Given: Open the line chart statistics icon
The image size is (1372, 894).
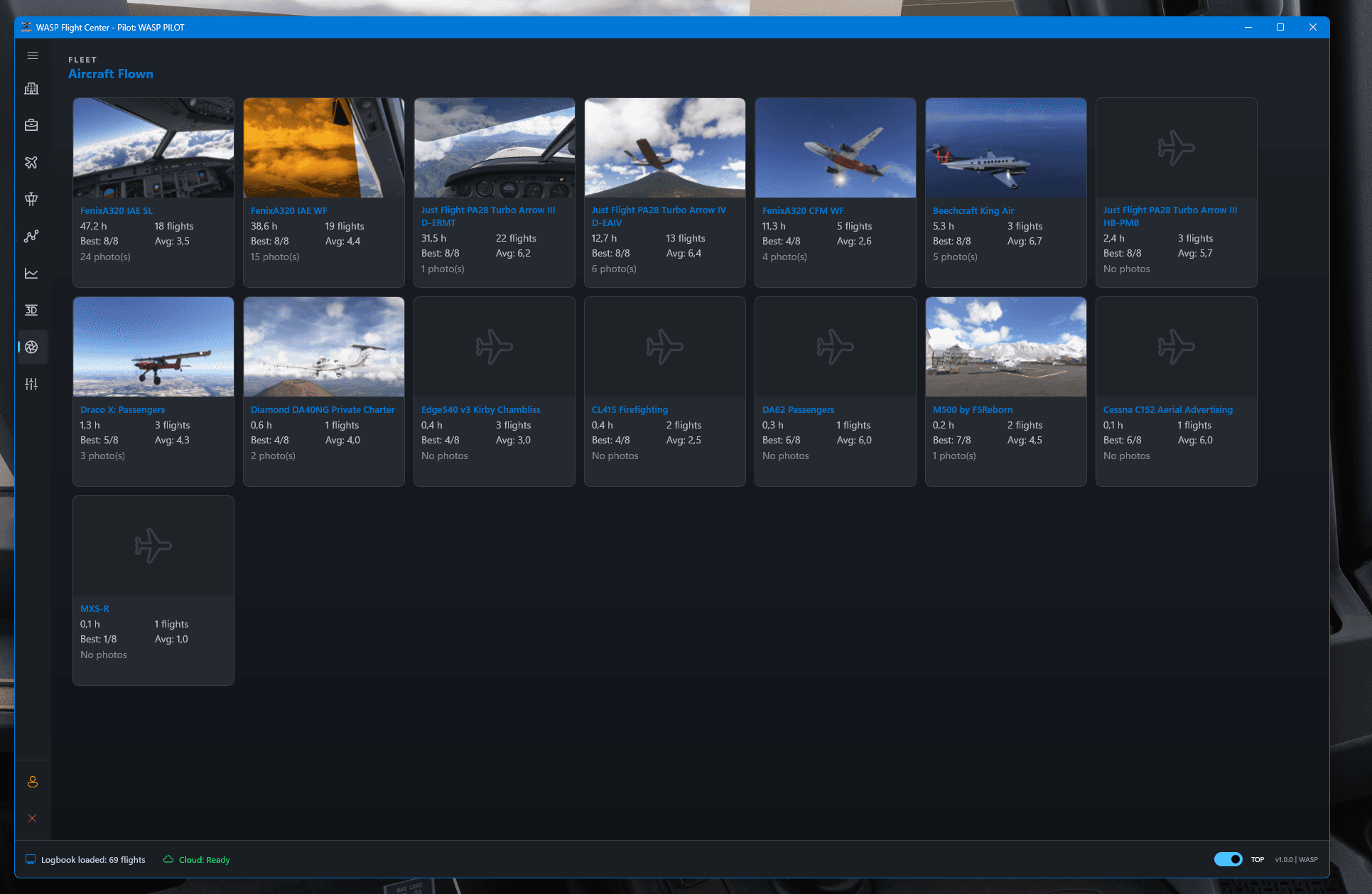Looking at the screenshot, I should (x=31, y=274).
